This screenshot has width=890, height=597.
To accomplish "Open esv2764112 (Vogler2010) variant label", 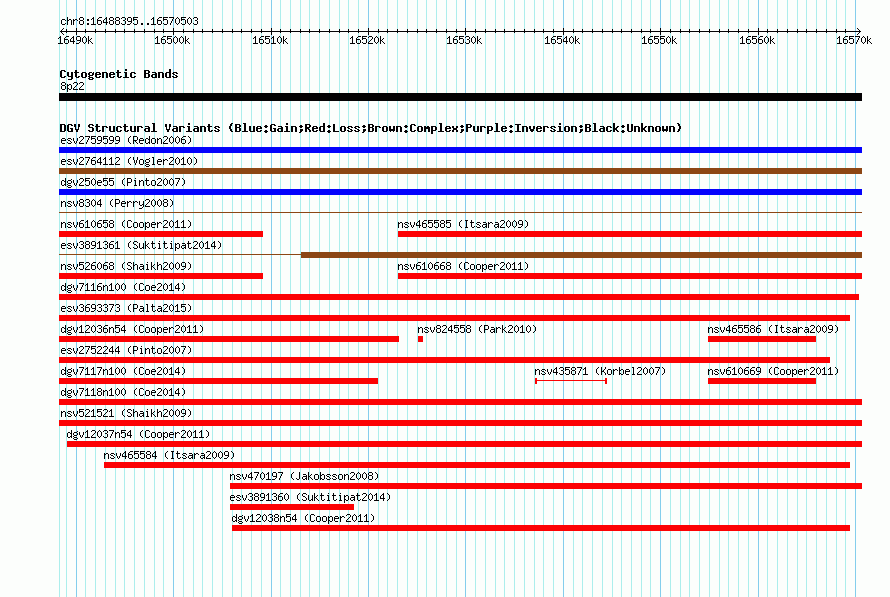I will [129, 161].
